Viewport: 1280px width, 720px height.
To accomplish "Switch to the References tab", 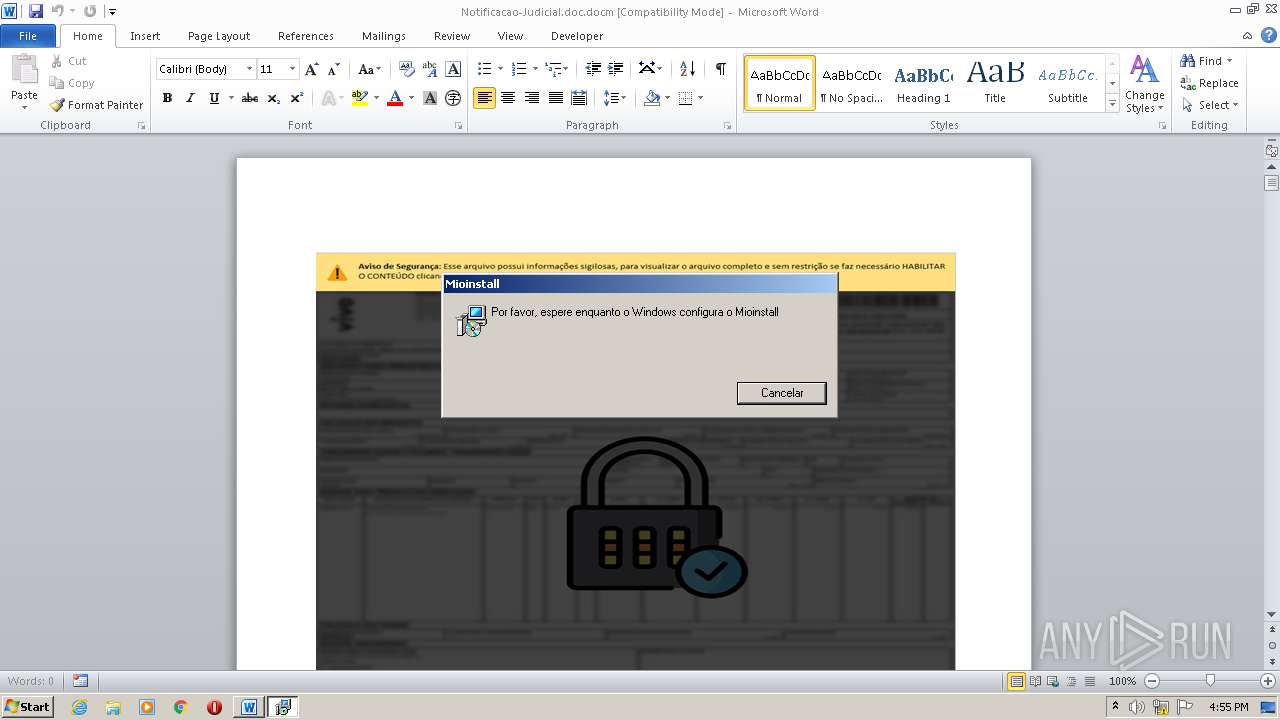I will coord(306,36).
